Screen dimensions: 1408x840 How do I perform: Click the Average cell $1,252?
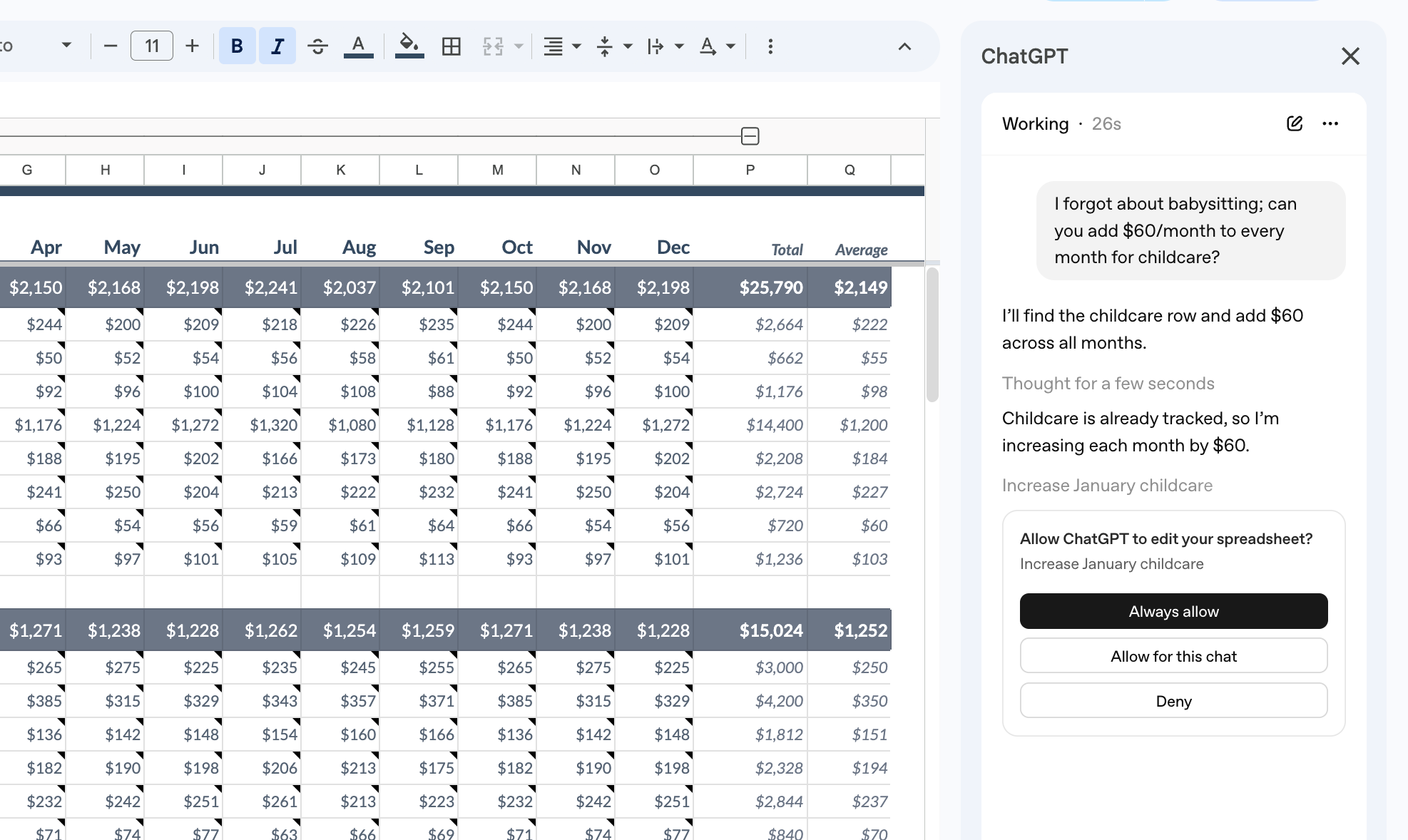click(x=850, y=630)
